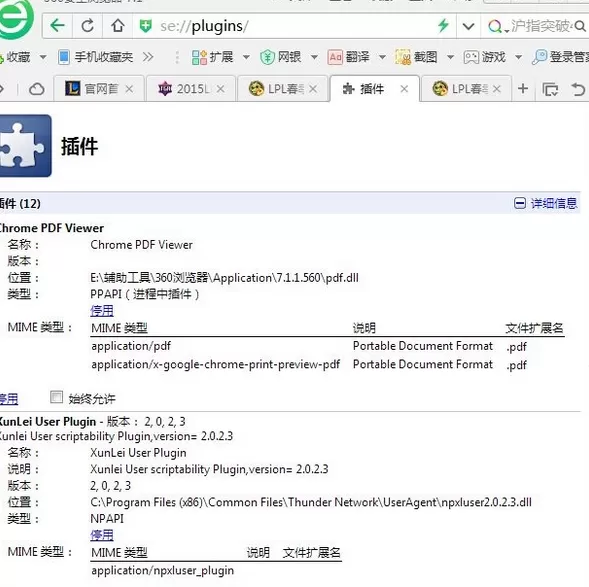This screenshot has width=589, height=587.
Task: Expand the 网银 dropdown arrow
Action: click(x=314, y=57)
